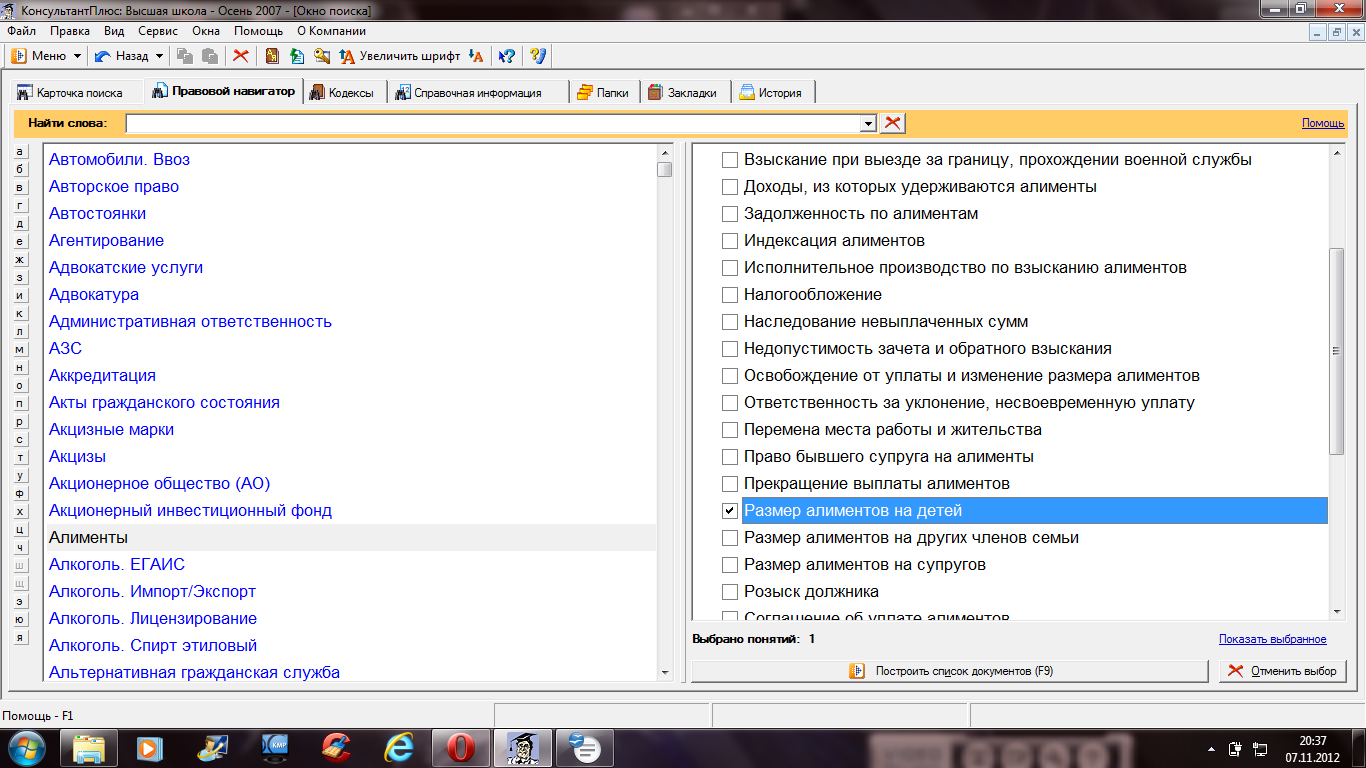The height and width of the screenshot is (768, 1366).
Task: Check Индексация алиментов
Action: 730,241
